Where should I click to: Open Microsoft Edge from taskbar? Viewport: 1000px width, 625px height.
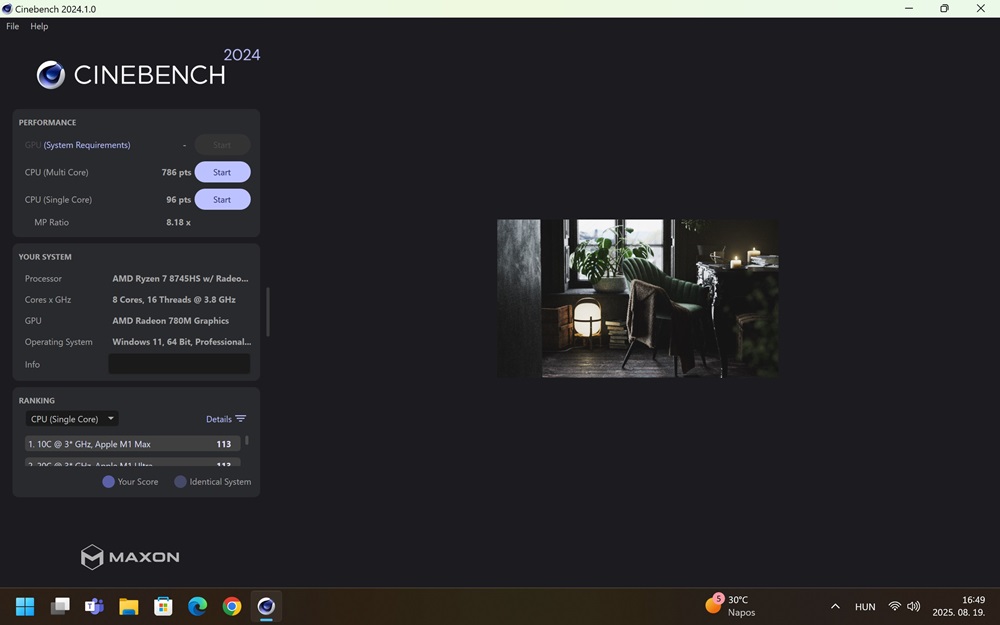click(x=197, y=606)
